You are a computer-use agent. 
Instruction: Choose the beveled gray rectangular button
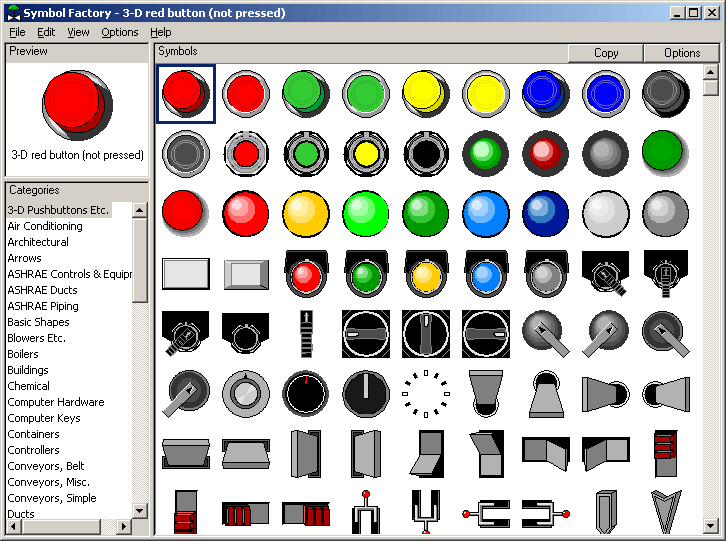(x=246, y=275)
